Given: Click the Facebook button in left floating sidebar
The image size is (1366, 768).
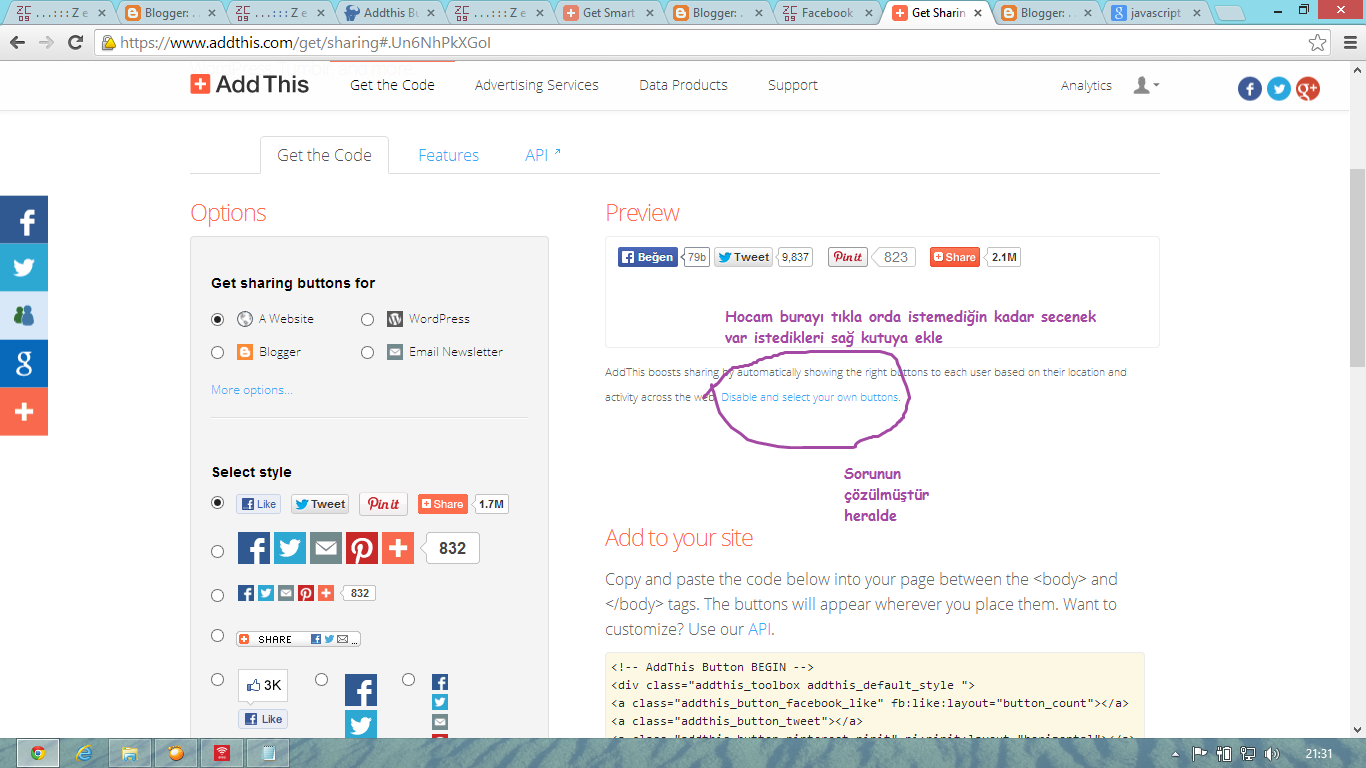Looking at the screenshot, I should coord(24,220).
